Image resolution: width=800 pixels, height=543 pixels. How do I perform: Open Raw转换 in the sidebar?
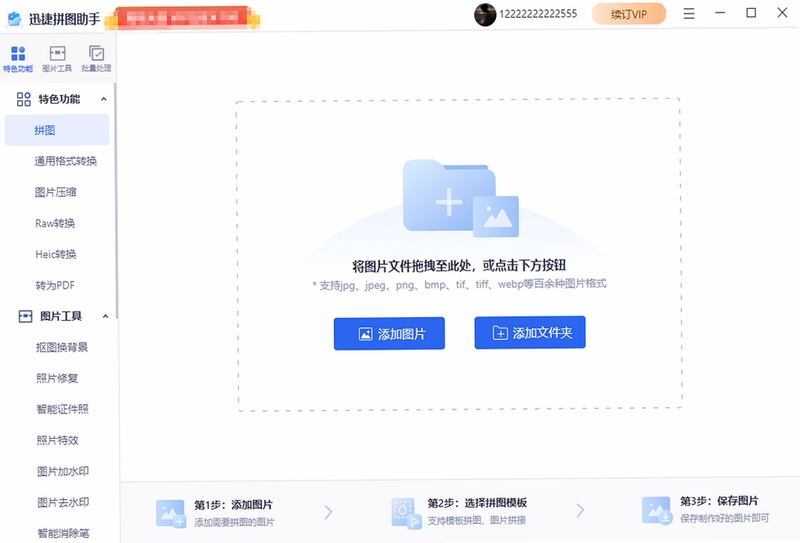point(55,224)
